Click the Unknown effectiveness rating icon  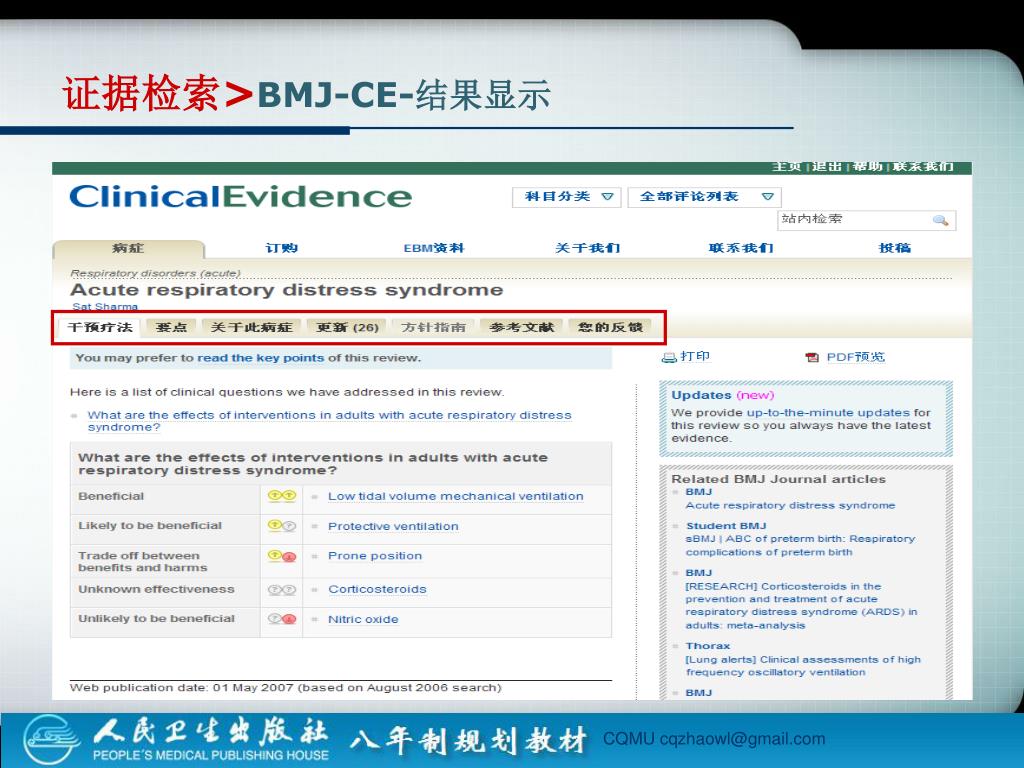pos(281,590)
